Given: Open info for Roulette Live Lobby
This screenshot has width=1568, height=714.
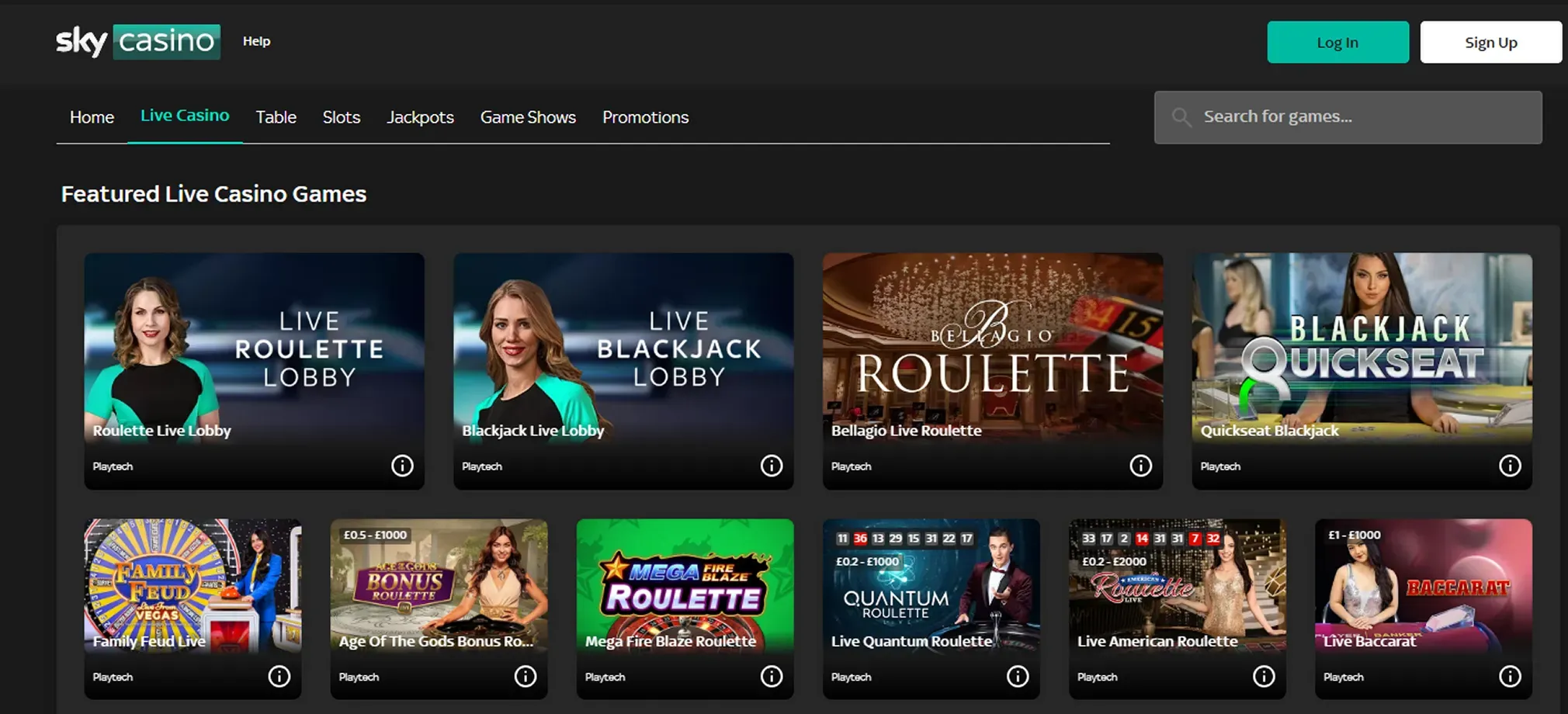Looking at the screenshot, I should coord(402,466).
